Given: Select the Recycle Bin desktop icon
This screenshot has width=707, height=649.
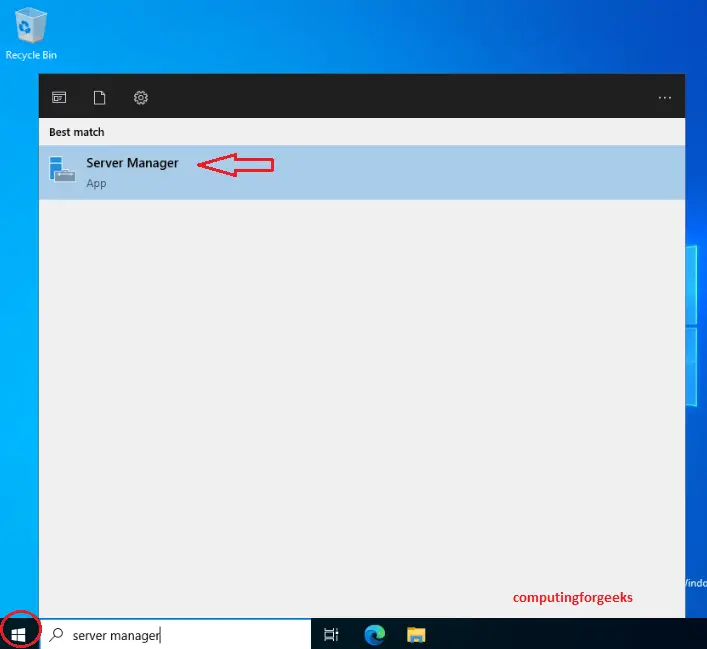Looking at the screenshot, I should 31,34.
